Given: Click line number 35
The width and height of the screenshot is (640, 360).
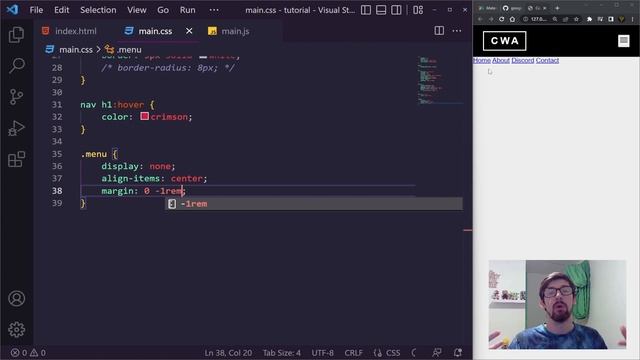Looking at the screenshot, I should pos(57,154).
